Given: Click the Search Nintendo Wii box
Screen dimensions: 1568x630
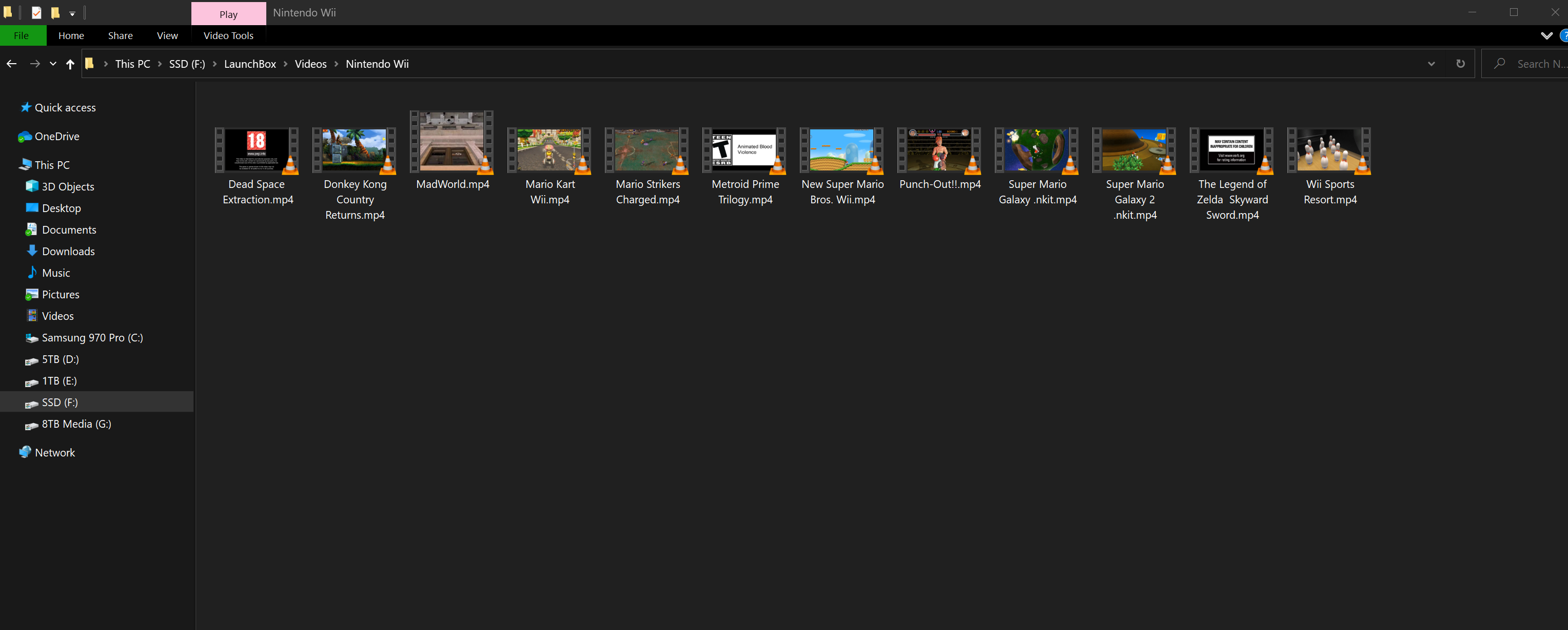Looking at the screenshot, I should (1525, 64).
